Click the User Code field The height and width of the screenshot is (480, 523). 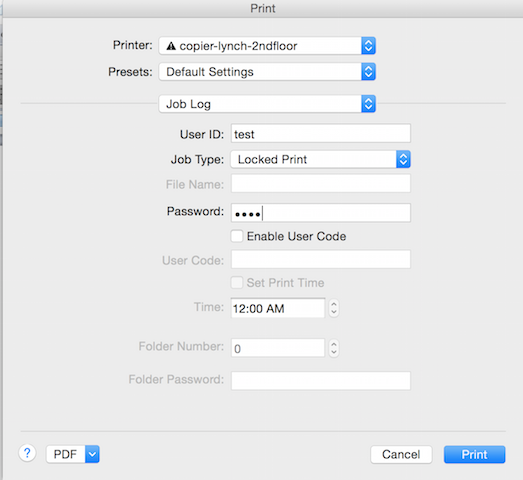321,259
